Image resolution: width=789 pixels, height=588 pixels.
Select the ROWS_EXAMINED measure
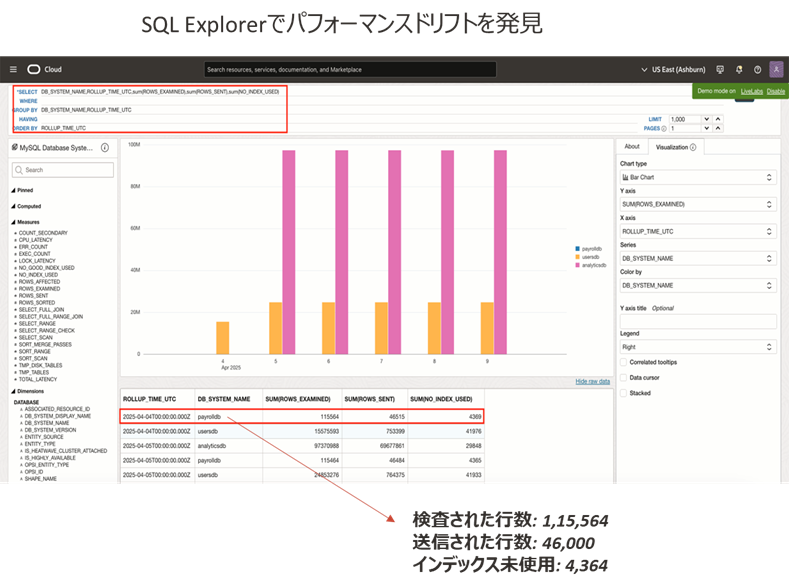pyautogui.click(x=39, y=289)
